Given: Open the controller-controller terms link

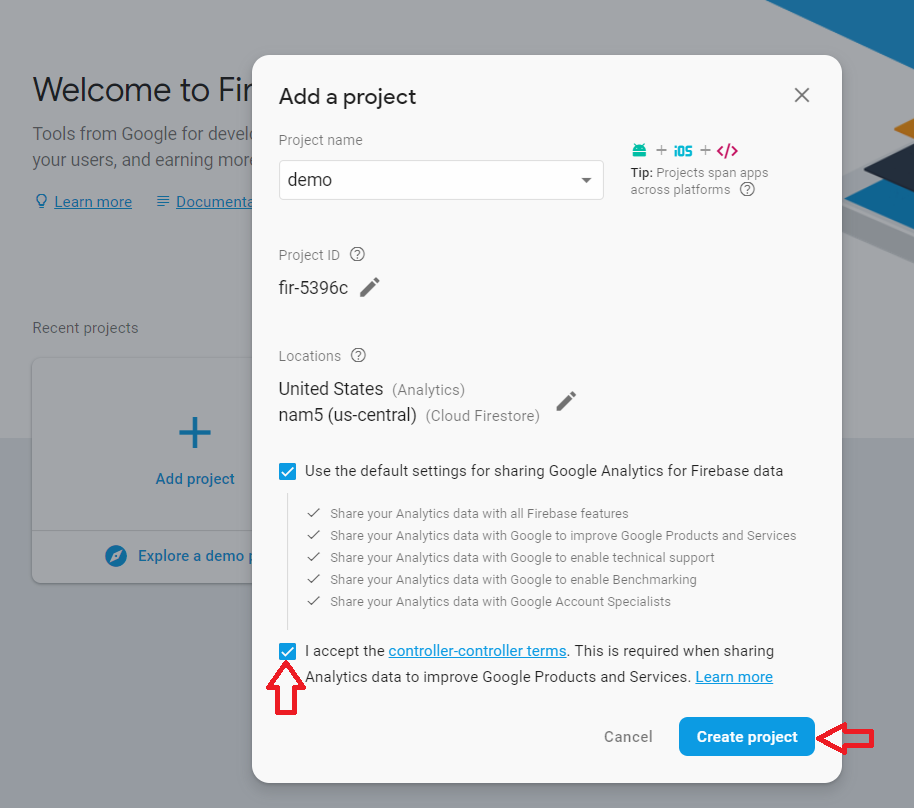Looking at the screenshot, I should tap(477, 651).
